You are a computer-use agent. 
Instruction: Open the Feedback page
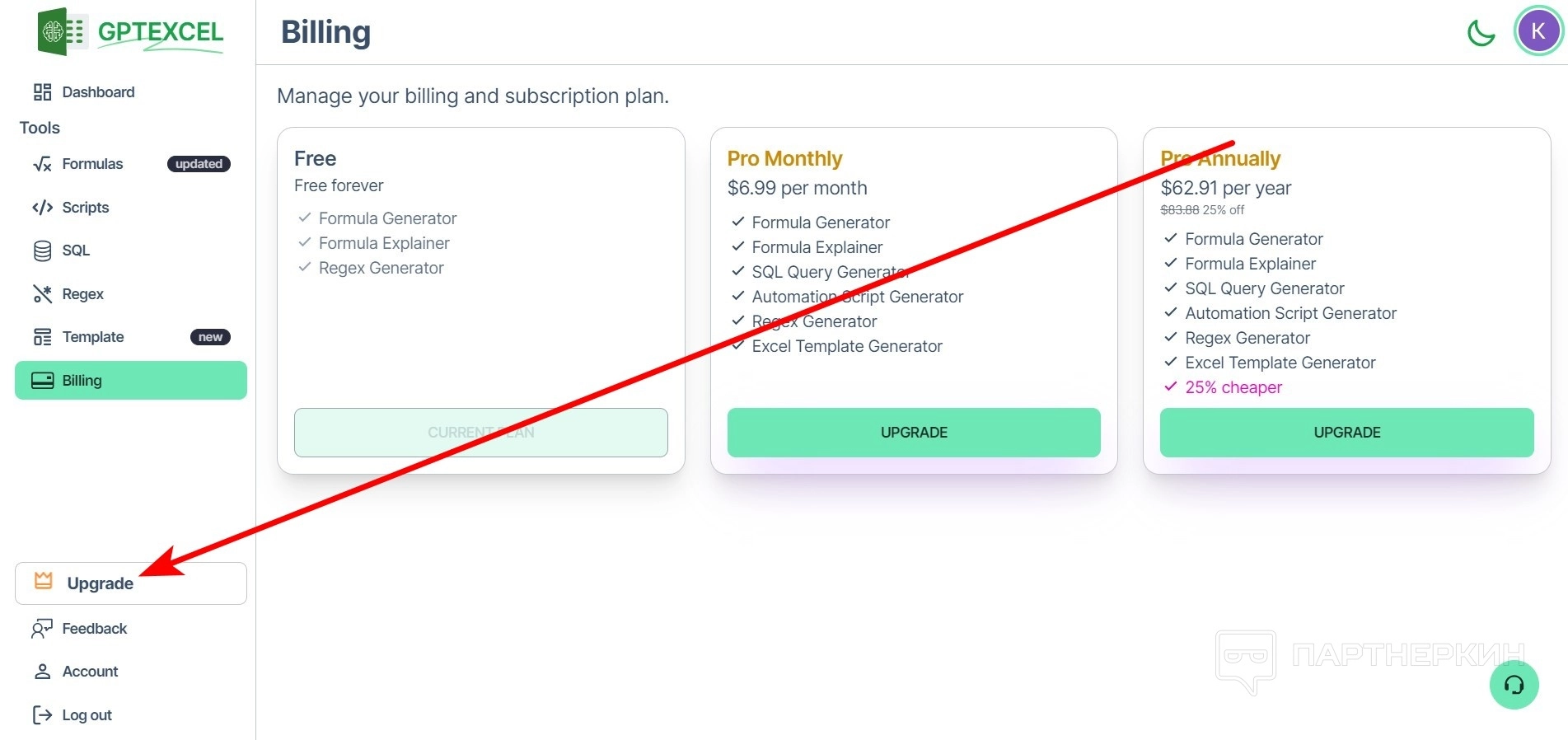(94, 629)
